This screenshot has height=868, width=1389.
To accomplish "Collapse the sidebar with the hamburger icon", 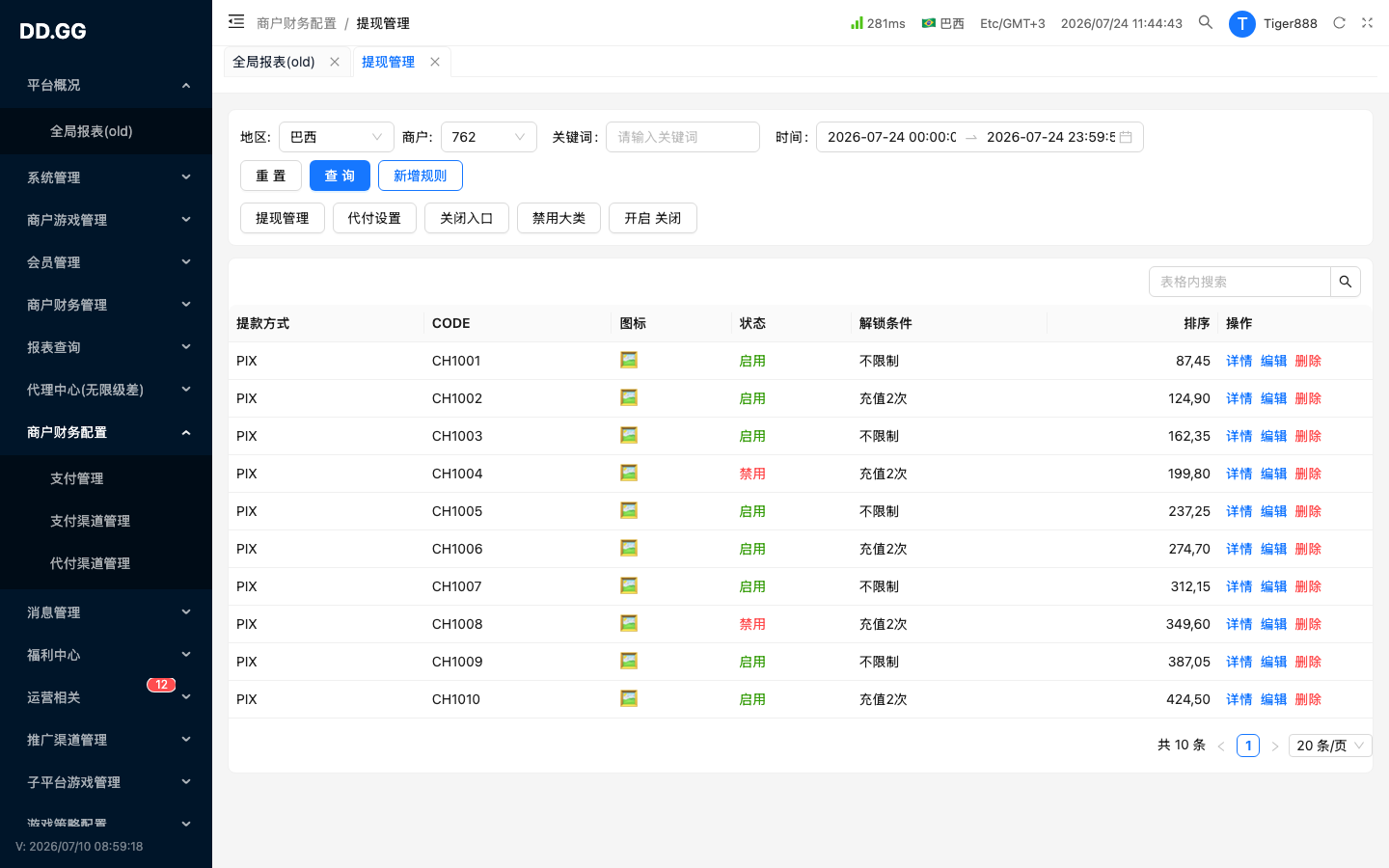I will click(236, 21).
